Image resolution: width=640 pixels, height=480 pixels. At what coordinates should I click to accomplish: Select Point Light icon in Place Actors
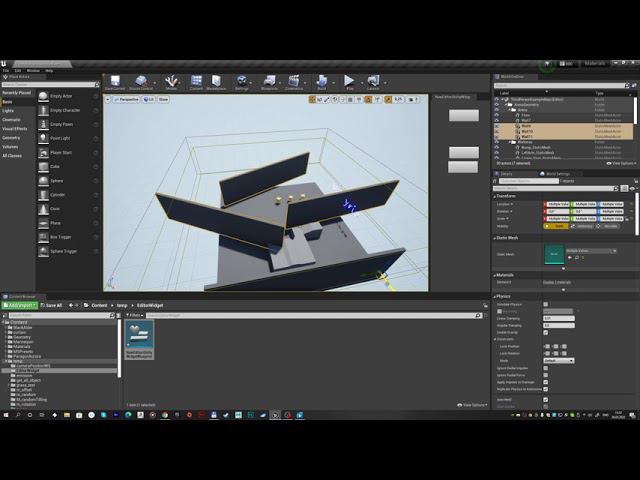(43, 138)
